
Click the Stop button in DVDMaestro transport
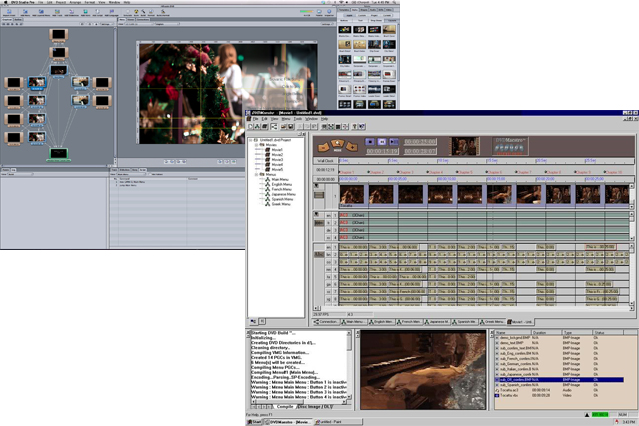click(370, 141)
